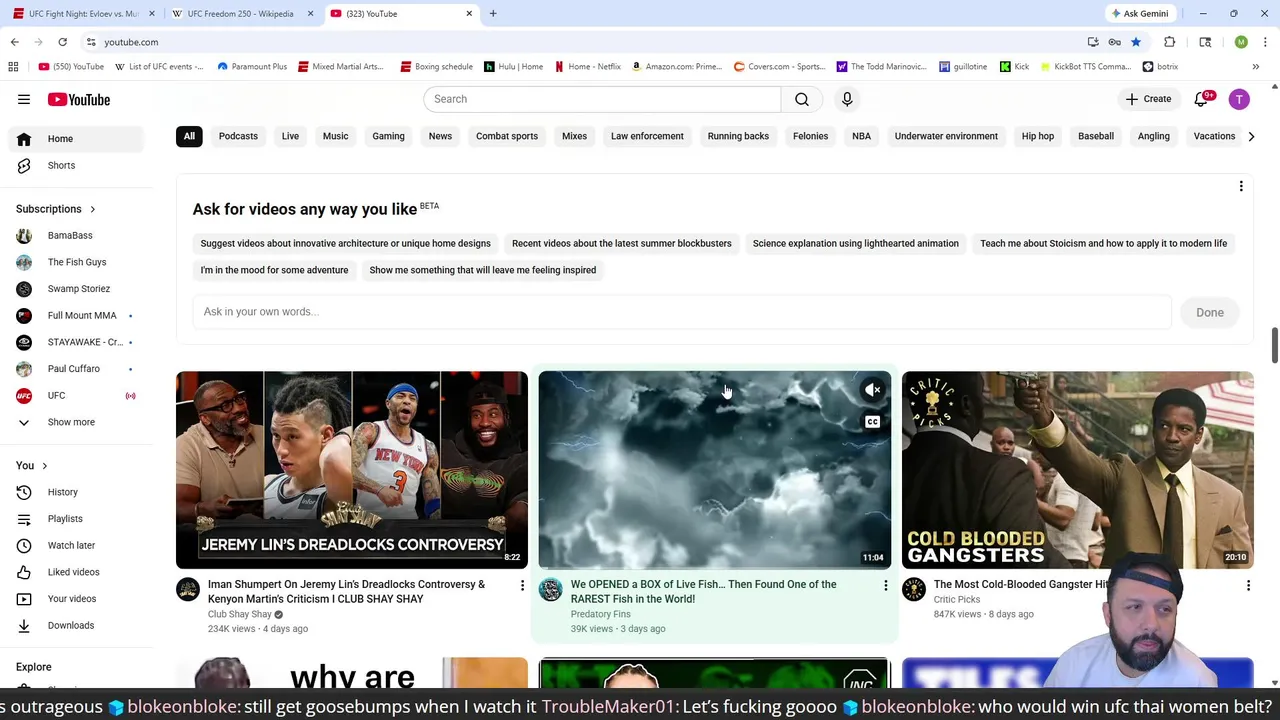Screen dimensions: 1280x720
Task: Toggle captions on the fish video preview
Action: (873, 422)
